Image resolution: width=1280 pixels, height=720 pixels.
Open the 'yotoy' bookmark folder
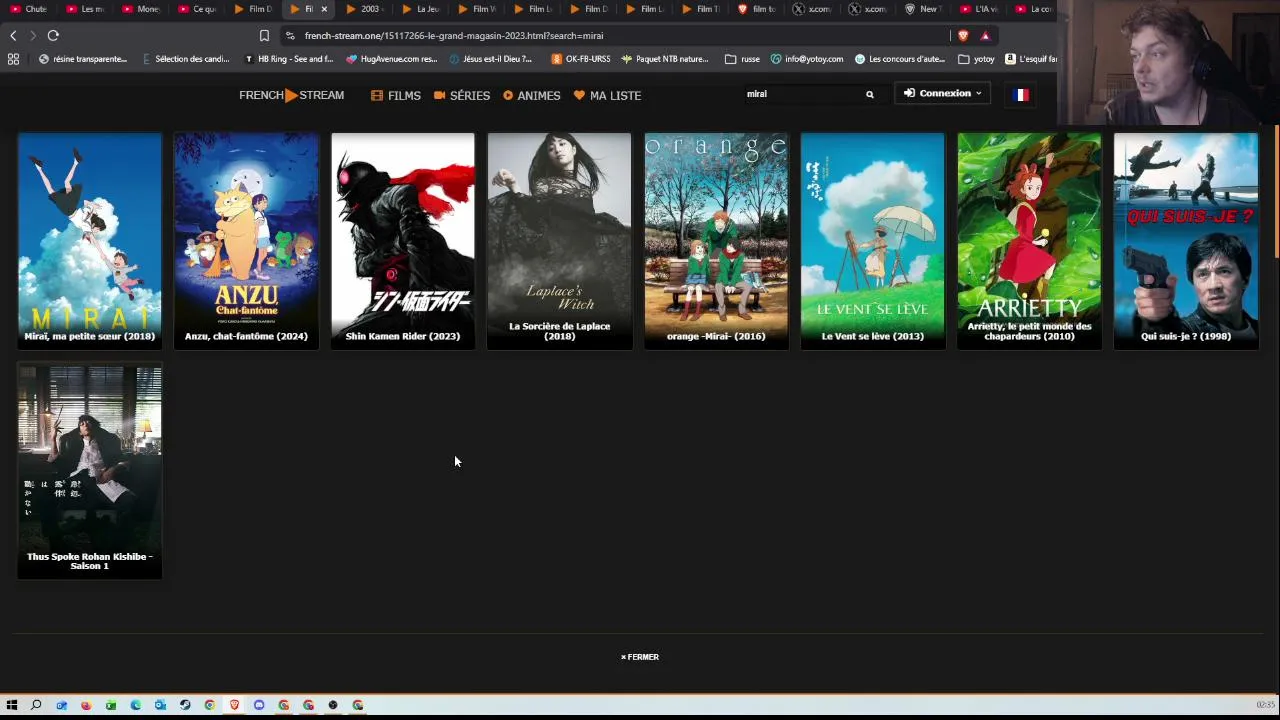(x=977, y=59)
